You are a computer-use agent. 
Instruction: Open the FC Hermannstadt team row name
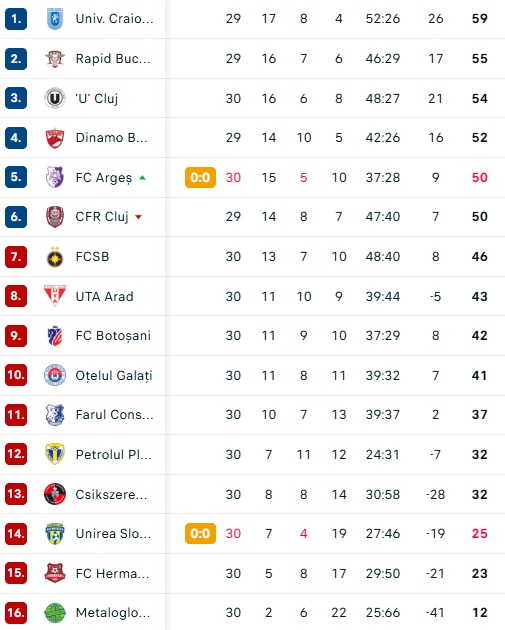point(112,573)
